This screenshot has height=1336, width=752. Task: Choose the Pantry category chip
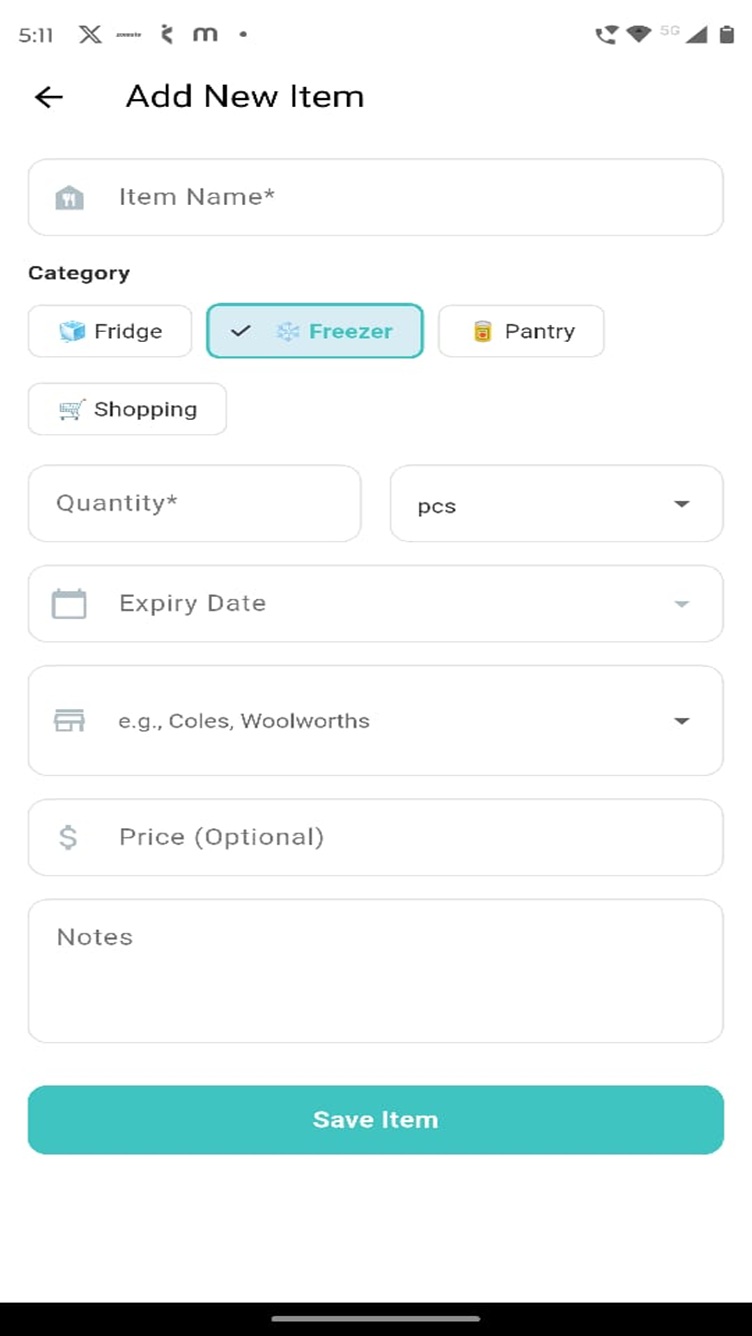pos(521,331)
